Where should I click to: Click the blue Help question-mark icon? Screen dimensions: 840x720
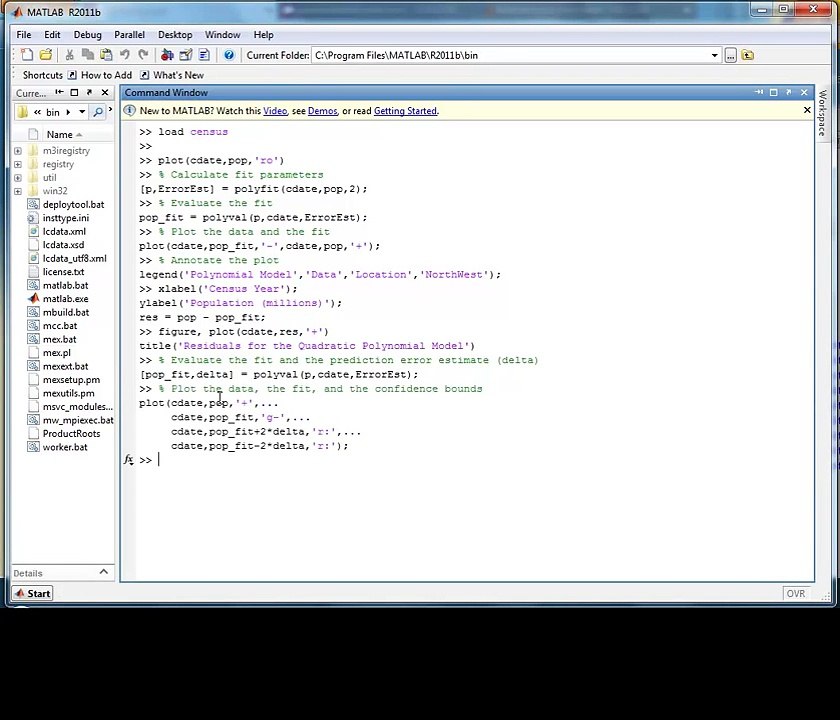[229, 55]
